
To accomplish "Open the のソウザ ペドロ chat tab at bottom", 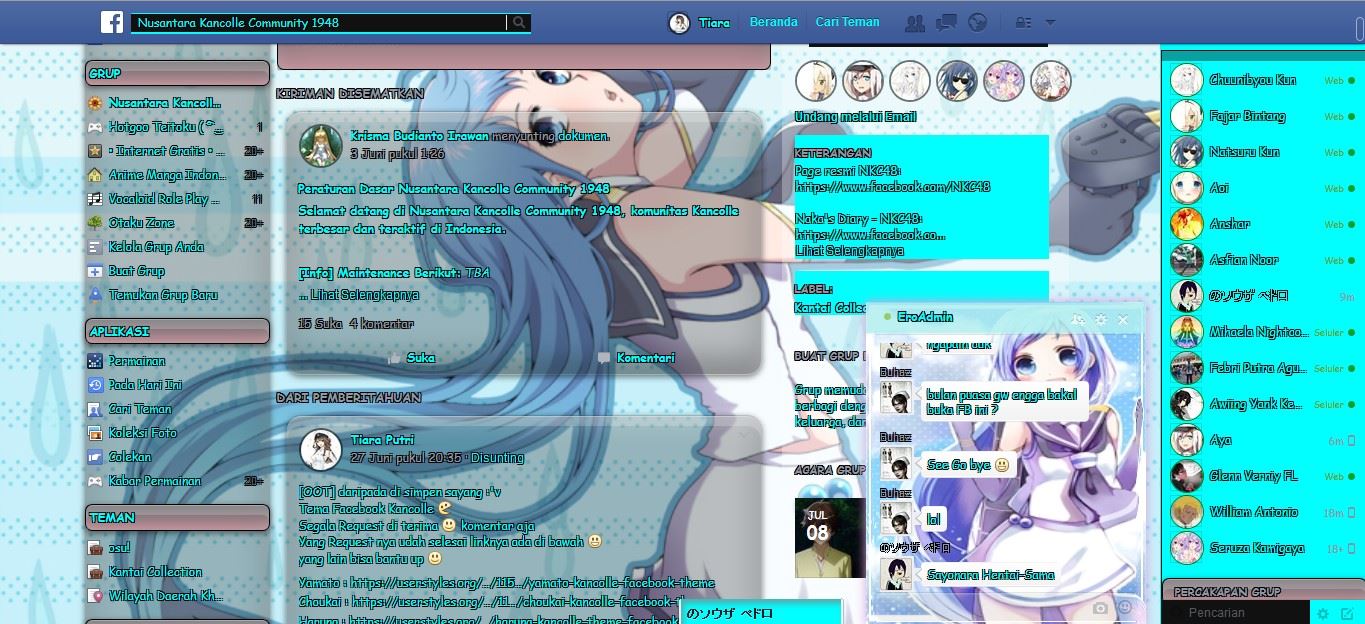I will click(760, 613).
